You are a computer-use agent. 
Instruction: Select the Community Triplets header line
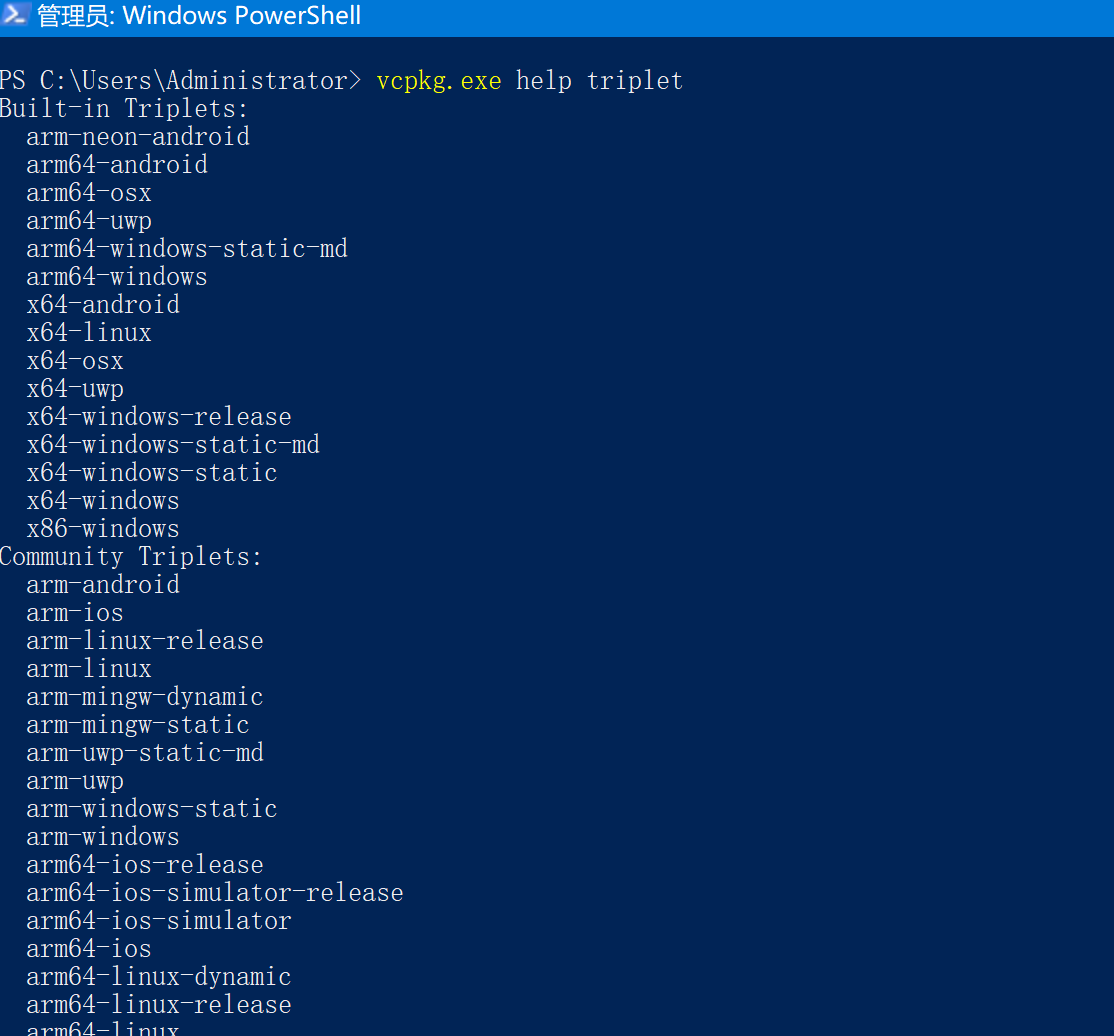tap(131, 556)
